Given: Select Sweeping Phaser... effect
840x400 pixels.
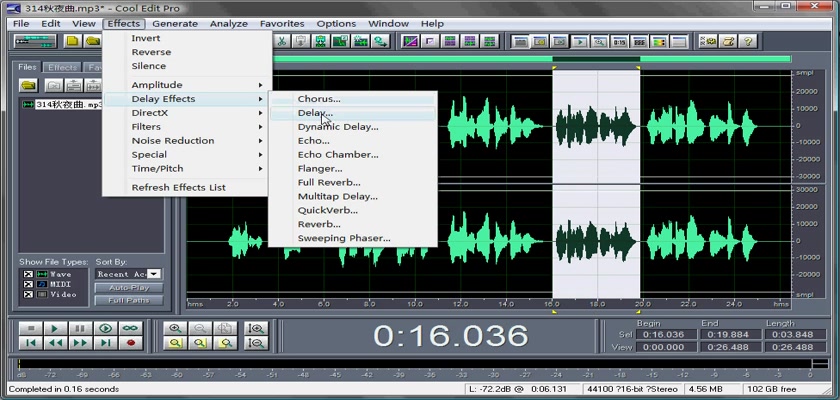Looking at the screenshot, I should click(352, 238).
